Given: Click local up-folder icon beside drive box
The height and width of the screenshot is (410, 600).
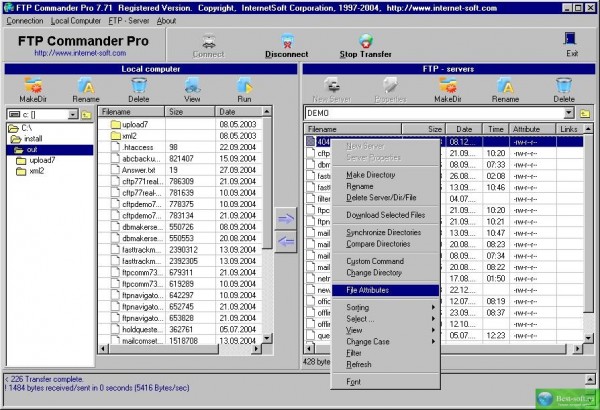Looking at the screenshot, I should (x=86, y=114).
